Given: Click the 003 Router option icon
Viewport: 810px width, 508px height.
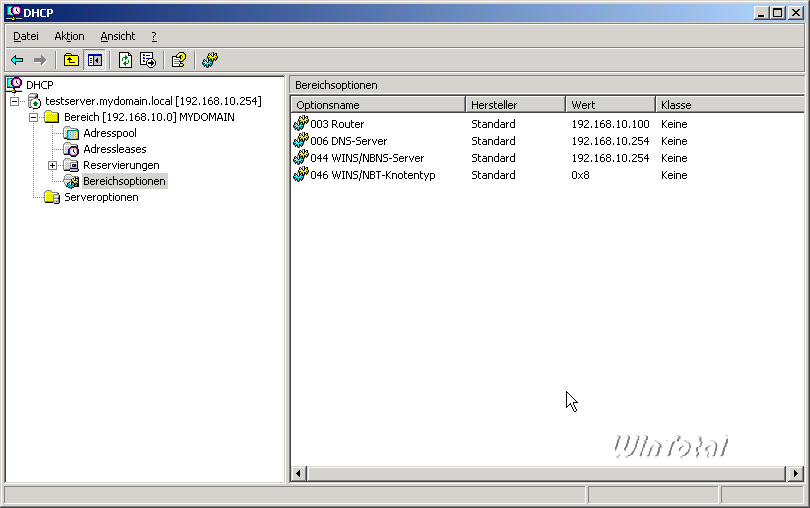Looking at the screenshot, I should click(301, 124).
